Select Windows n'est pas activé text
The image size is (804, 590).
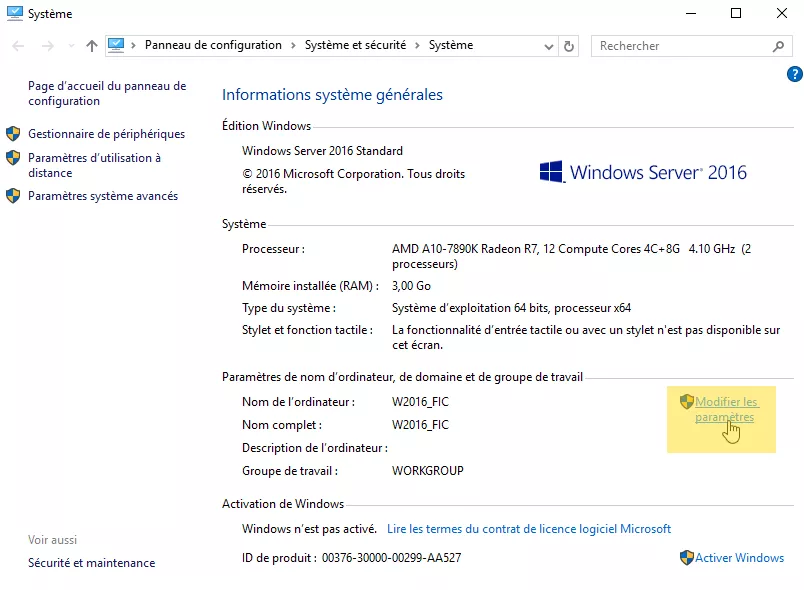click(x=309, y=528)
